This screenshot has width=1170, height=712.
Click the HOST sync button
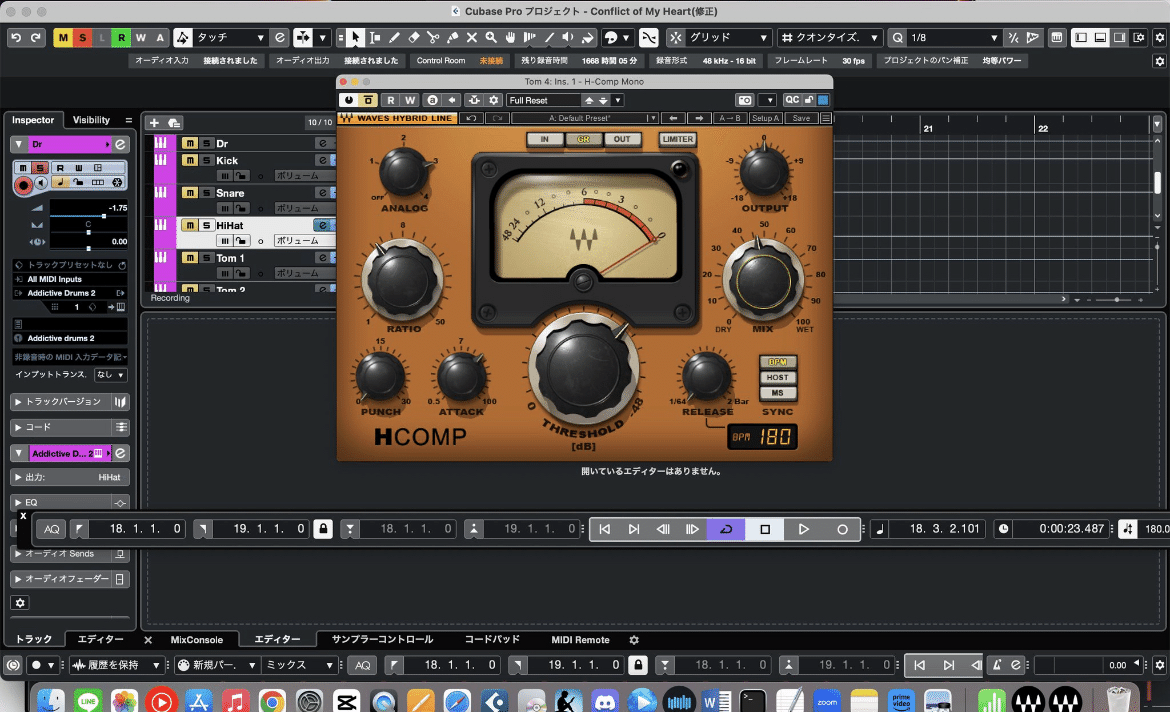(778, 378)
